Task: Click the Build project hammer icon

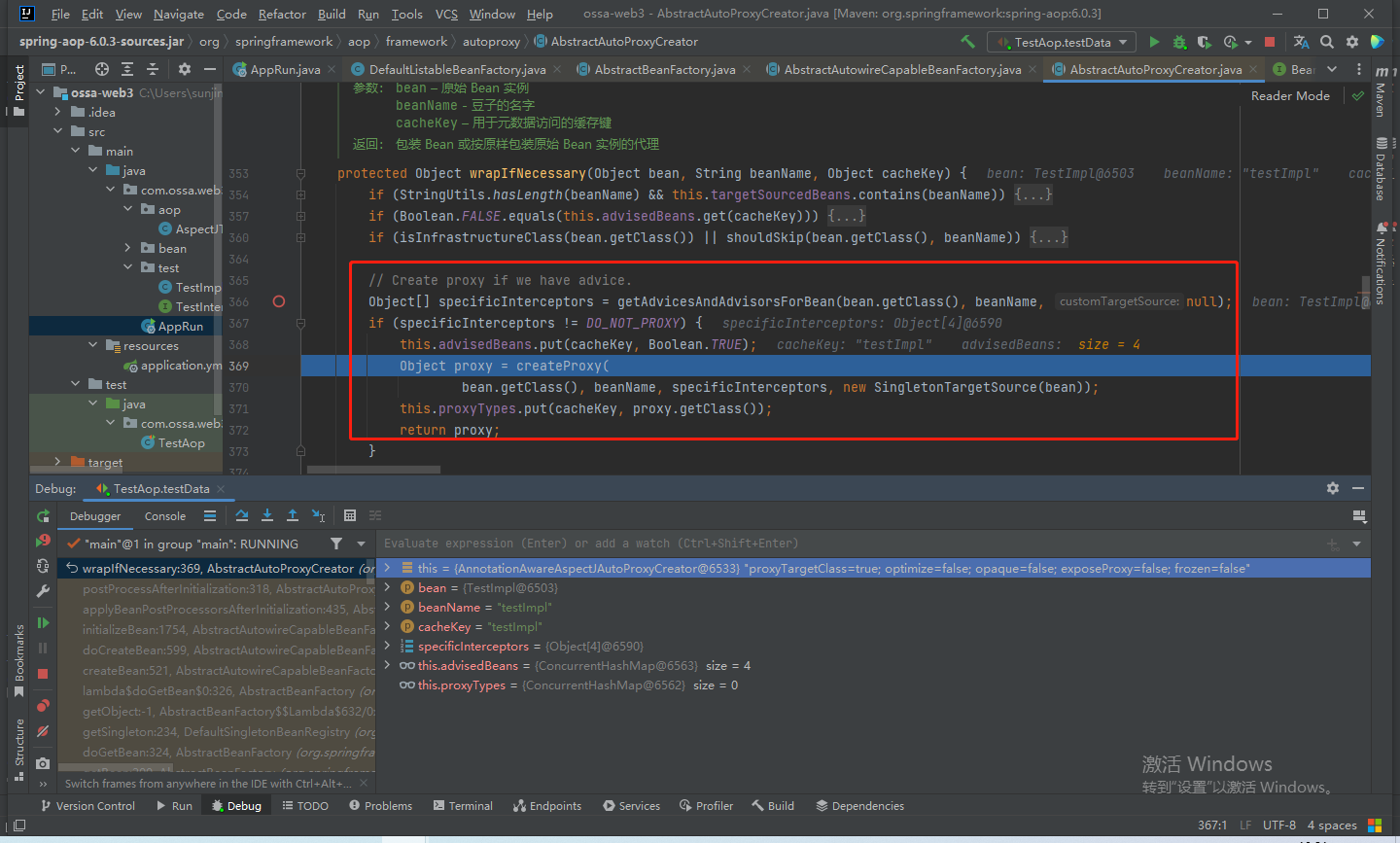Action: pos(967,42)
